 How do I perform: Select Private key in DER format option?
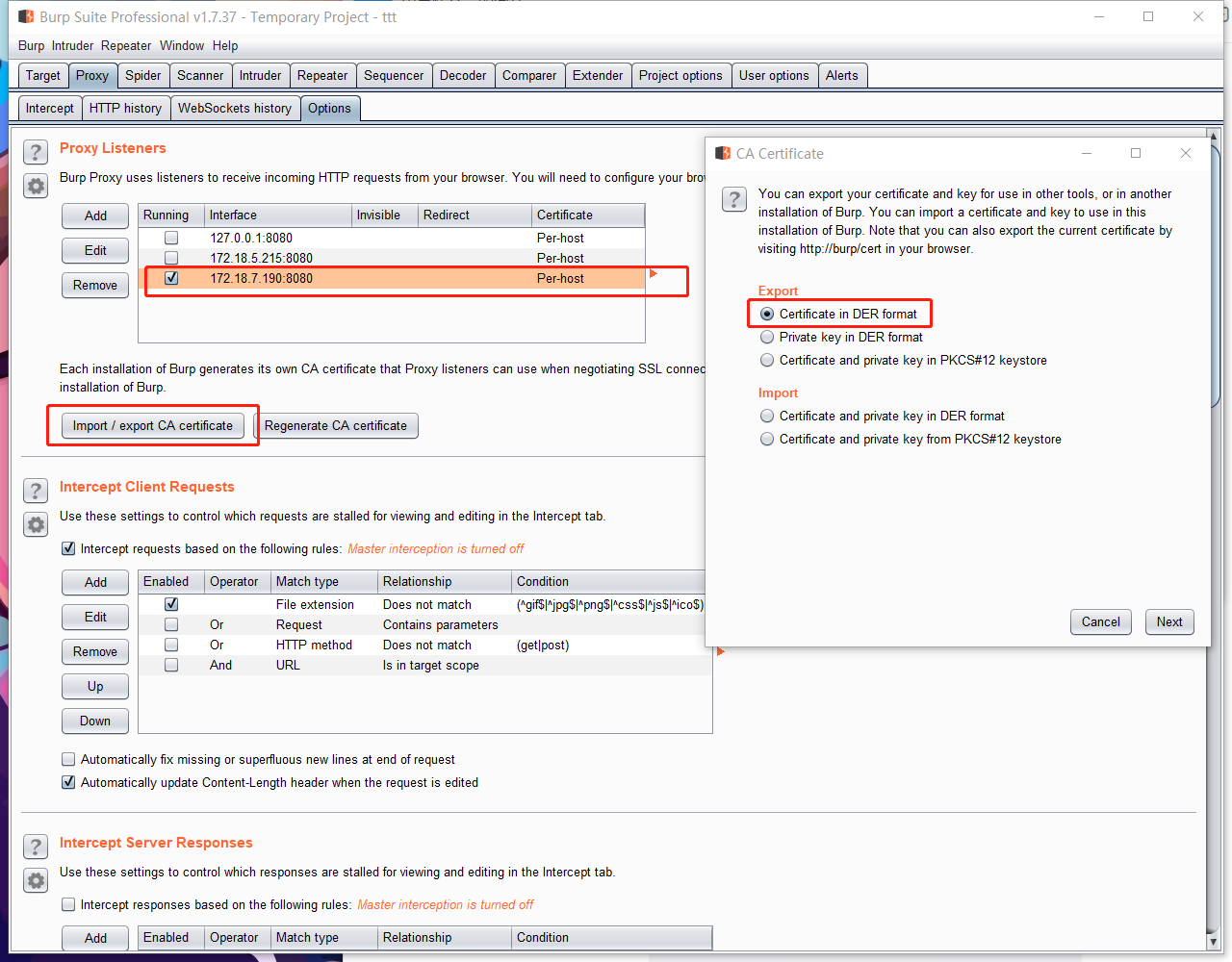(767, 337)
